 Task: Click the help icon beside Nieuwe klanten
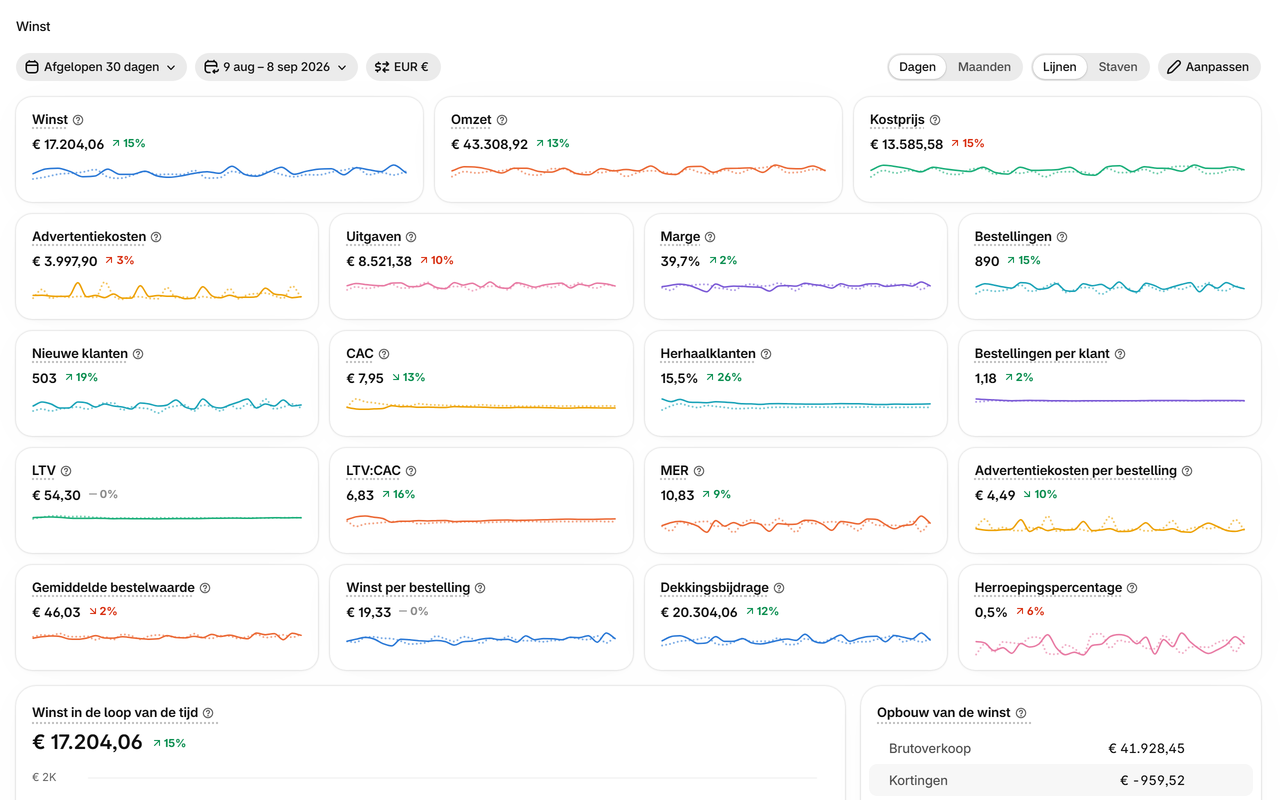click(x=138, y=354)
